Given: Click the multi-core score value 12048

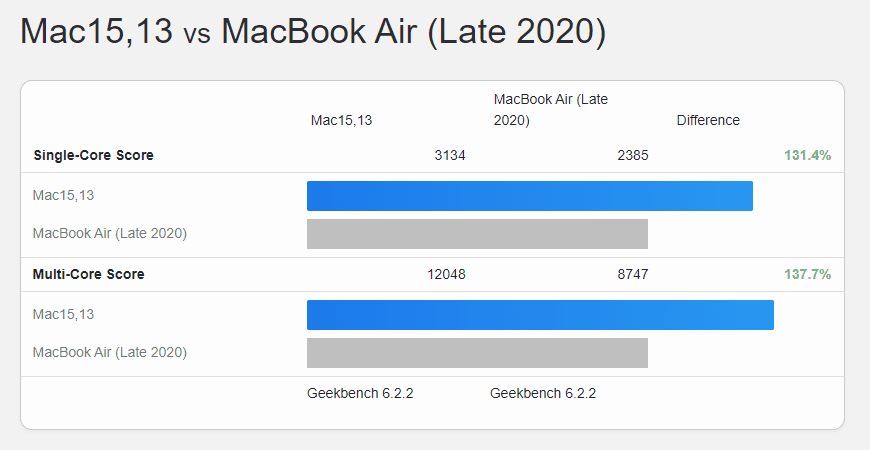Looking at the screenshot, I should point(446,274).
